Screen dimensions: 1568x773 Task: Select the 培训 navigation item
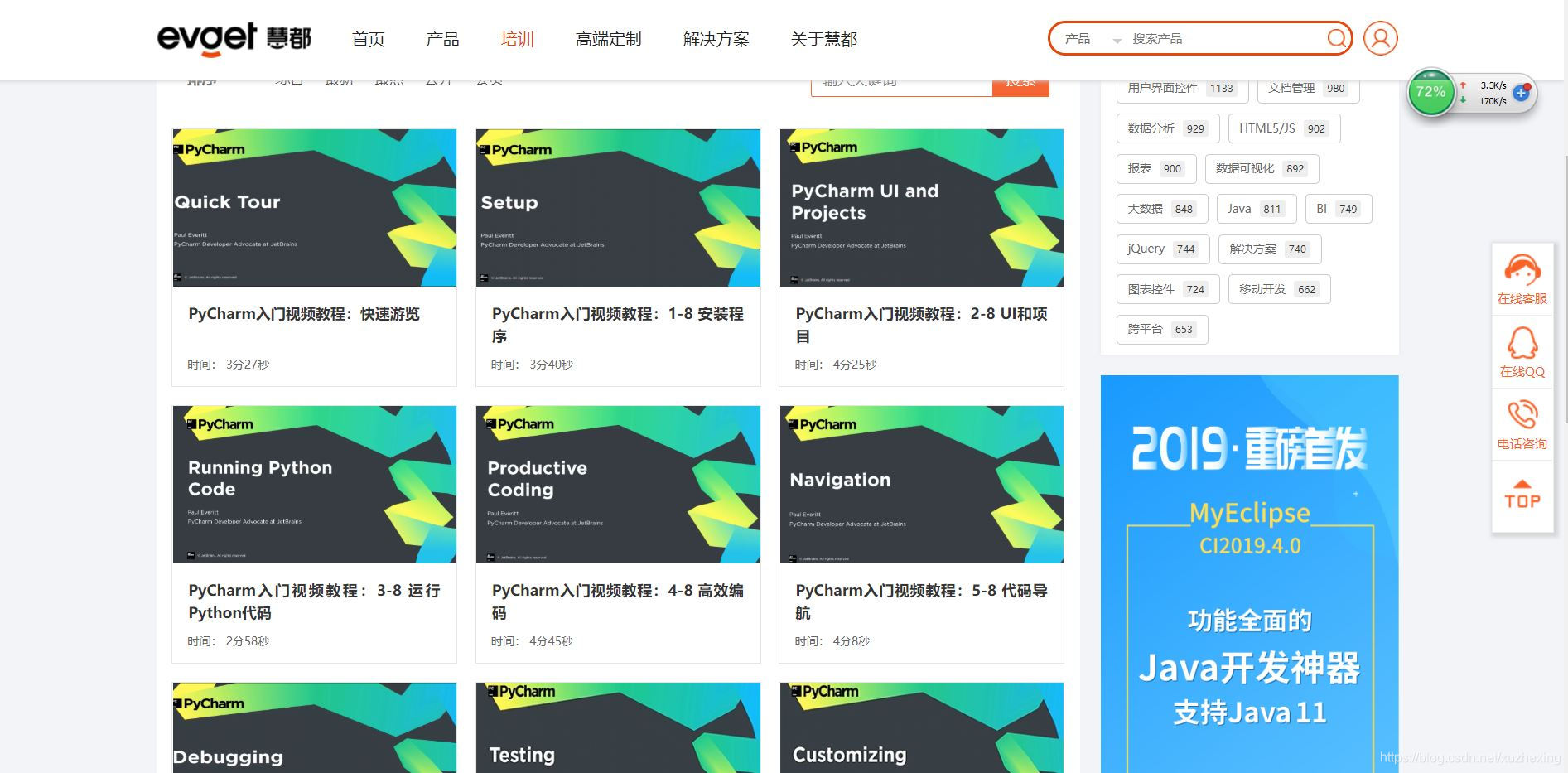click(518, 39)
